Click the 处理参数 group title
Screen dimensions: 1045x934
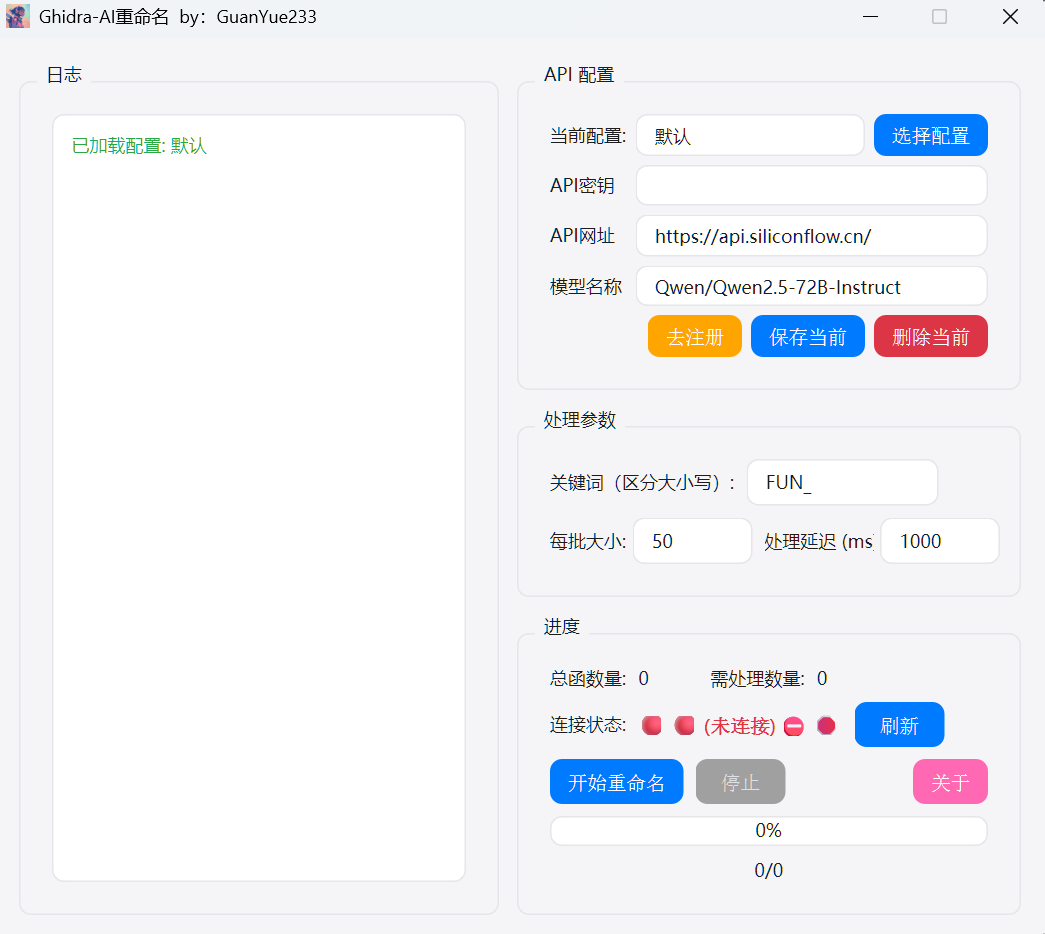tap(579, 420)
